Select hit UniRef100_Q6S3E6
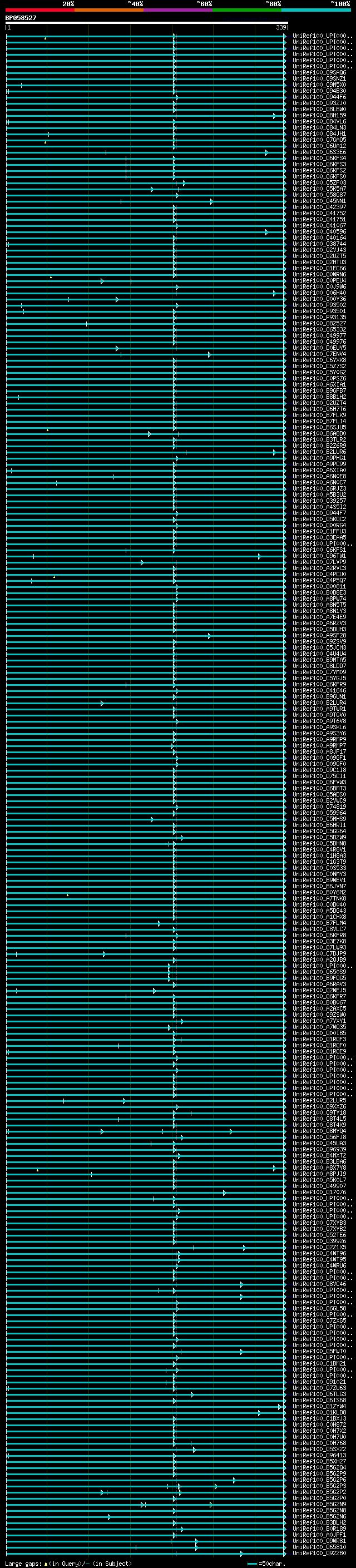356x1568 pixels. tap(319, 152)
